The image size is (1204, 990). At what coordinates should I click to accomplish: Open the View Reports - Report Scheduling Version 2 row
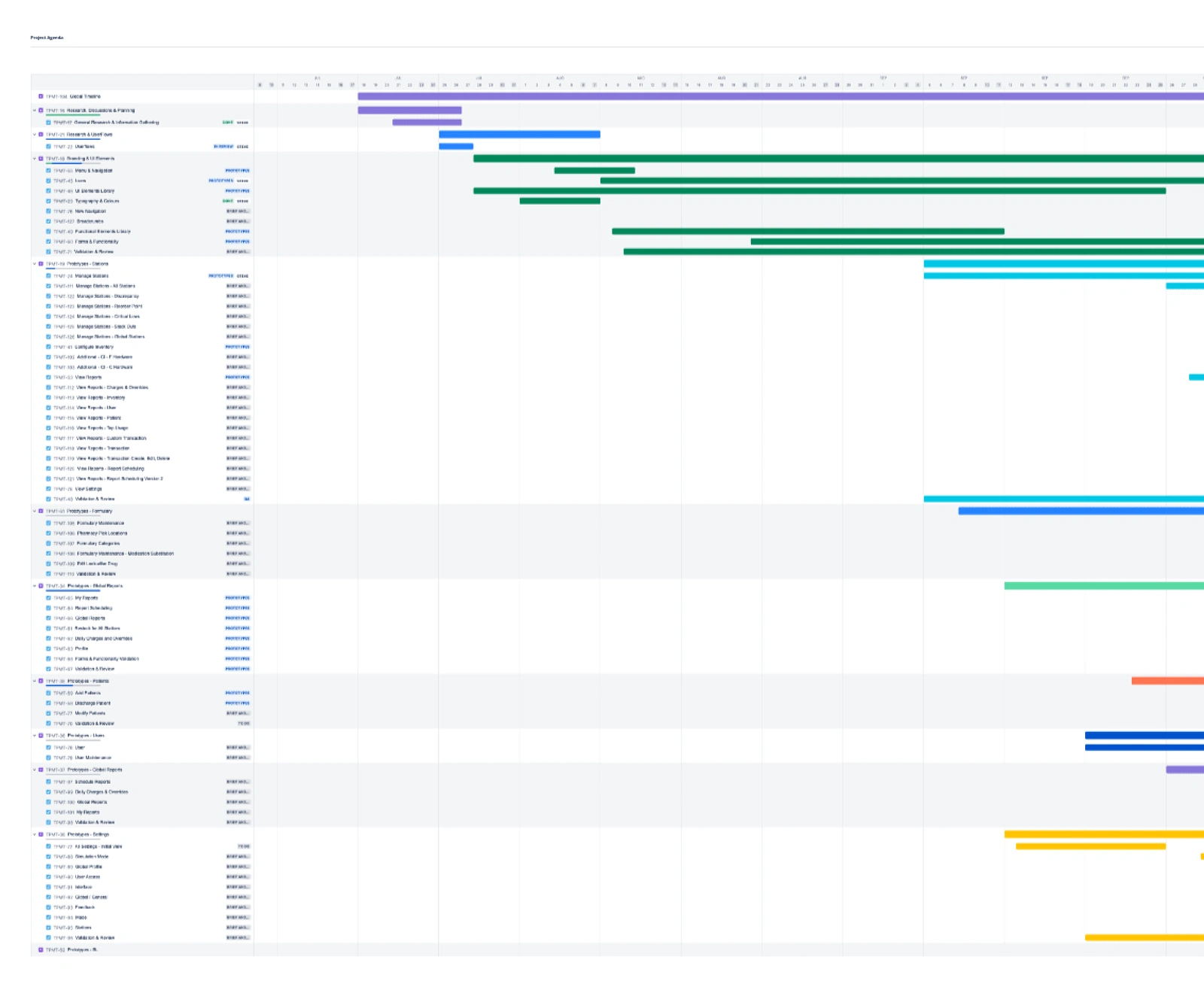[x=142, y=478]
